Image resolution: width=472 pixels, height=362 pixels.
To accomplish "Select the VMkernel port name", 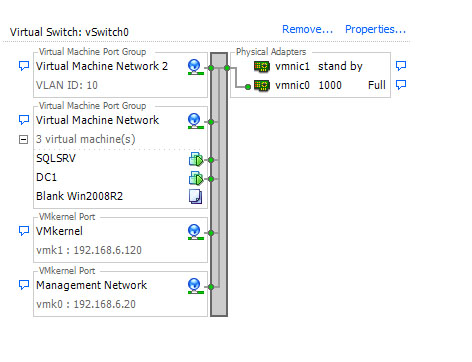I will click(x=59, y=231).
